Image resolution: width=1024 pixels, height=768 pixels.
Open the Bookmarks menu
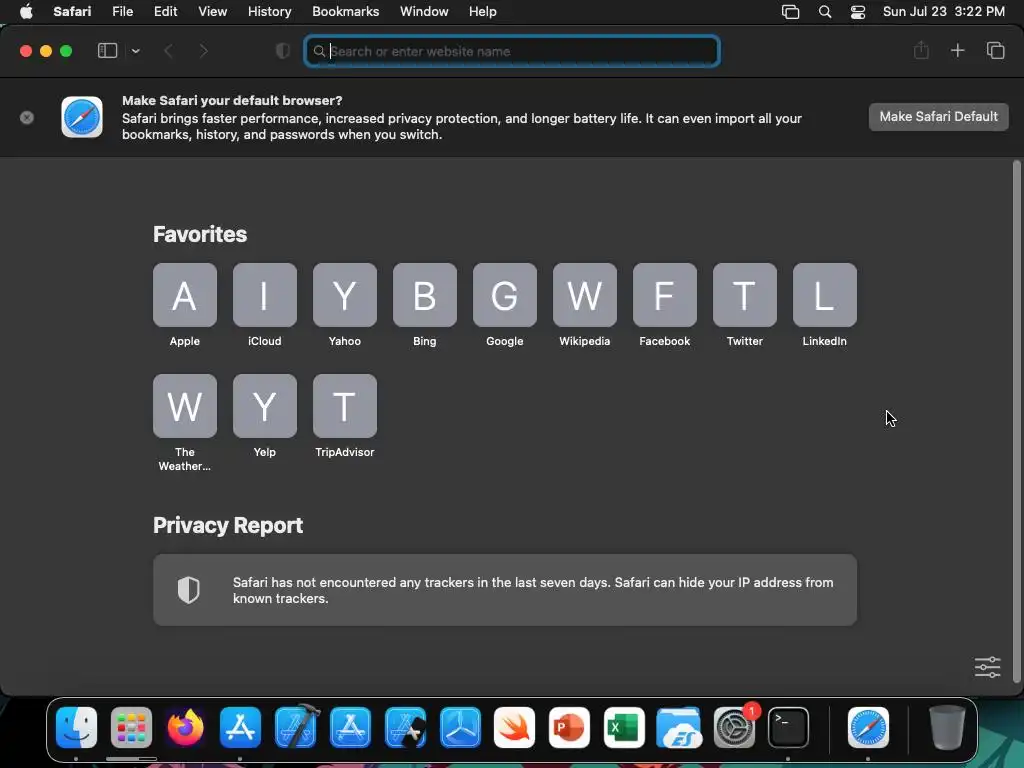(345, 12)
